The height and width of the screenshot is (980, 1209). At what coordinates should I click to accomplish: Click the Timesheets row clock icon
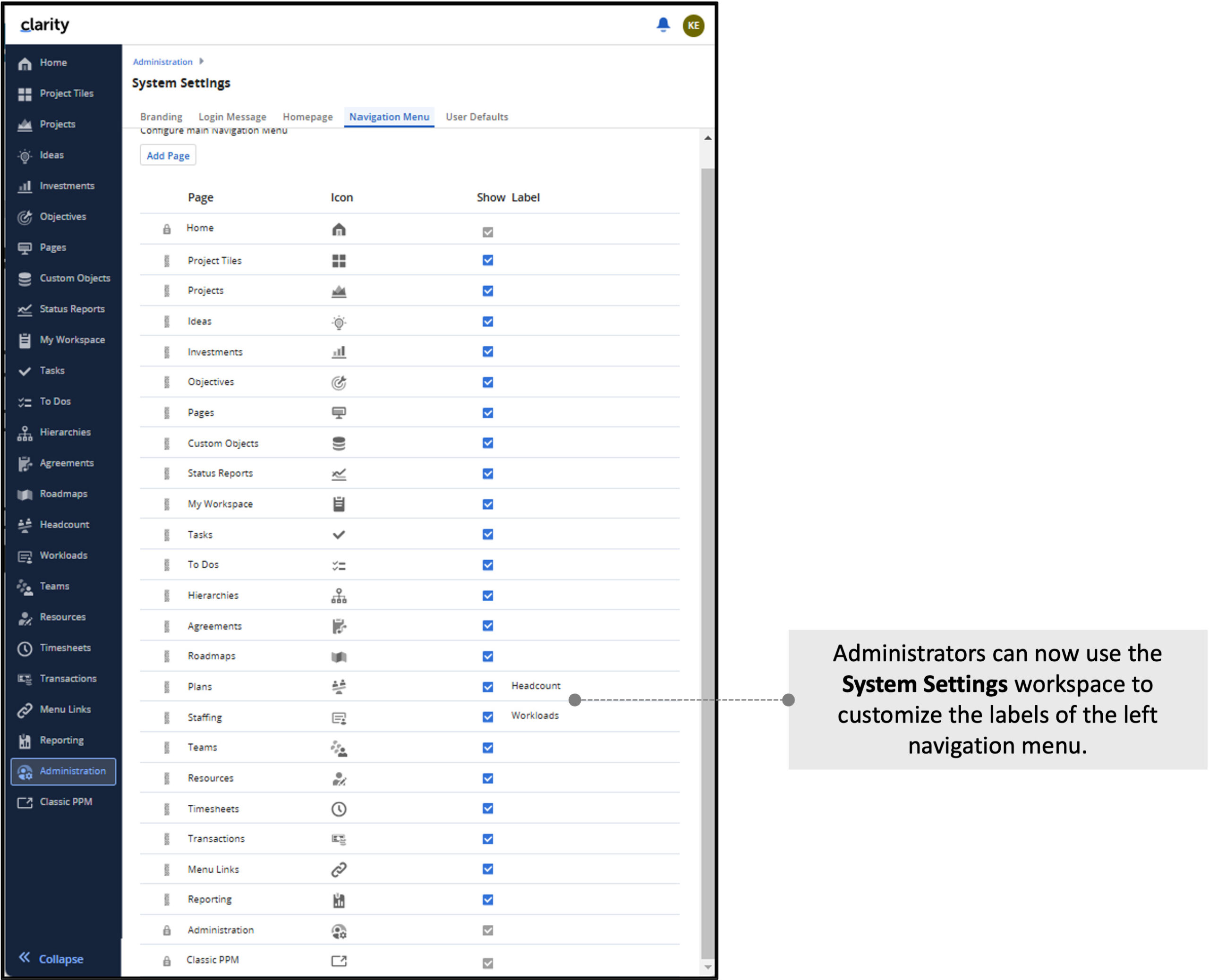coord(339,809)
